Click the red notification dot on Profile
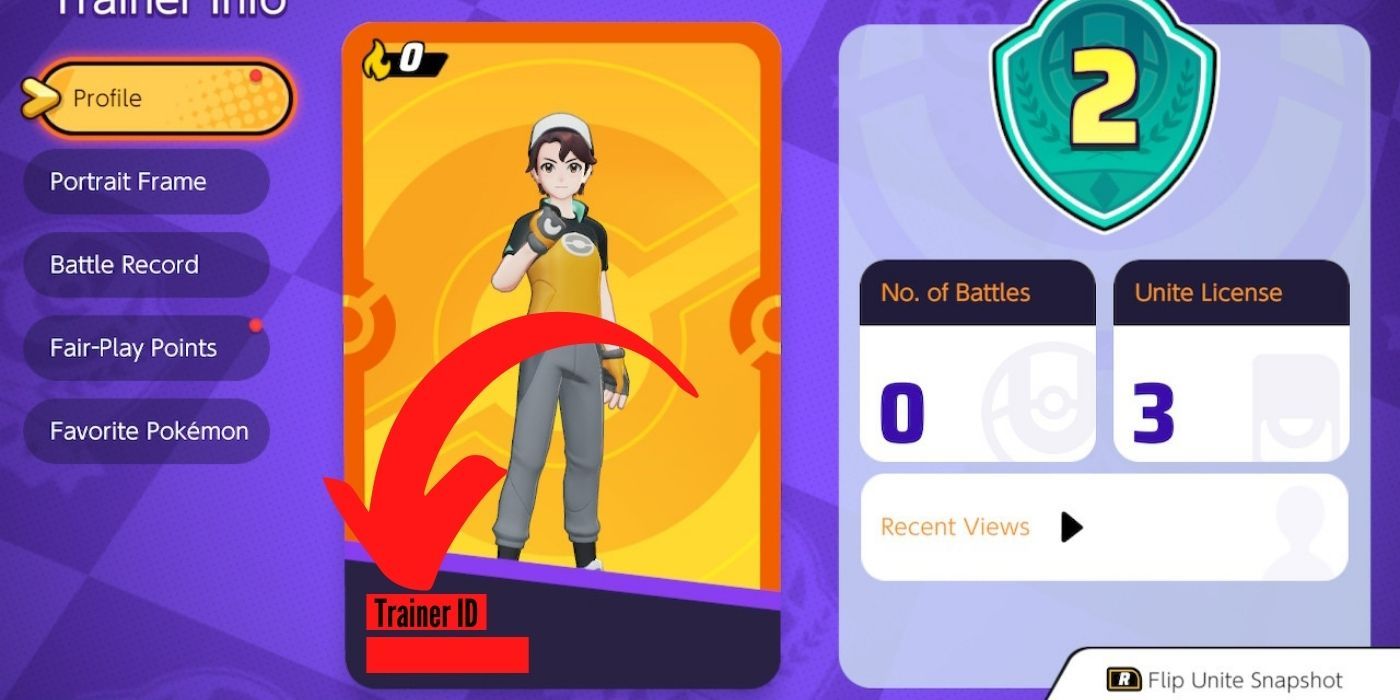Image resolution: width=1400 pixels, height=700 pixels. [256, 76]
